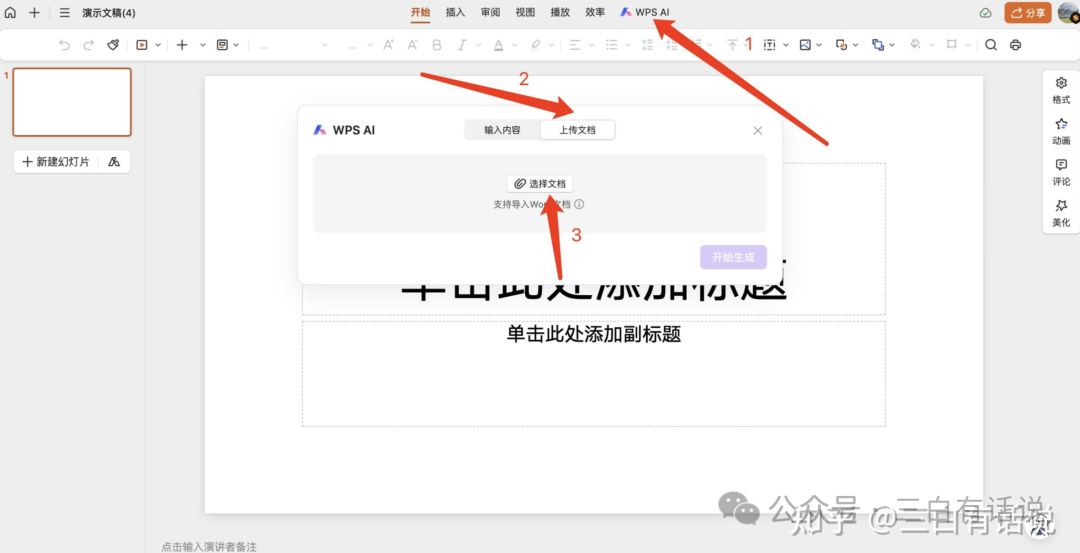Expand the slide layout dropdown arrow
This screenshot has width=1080, height=553.
(236, 45)
